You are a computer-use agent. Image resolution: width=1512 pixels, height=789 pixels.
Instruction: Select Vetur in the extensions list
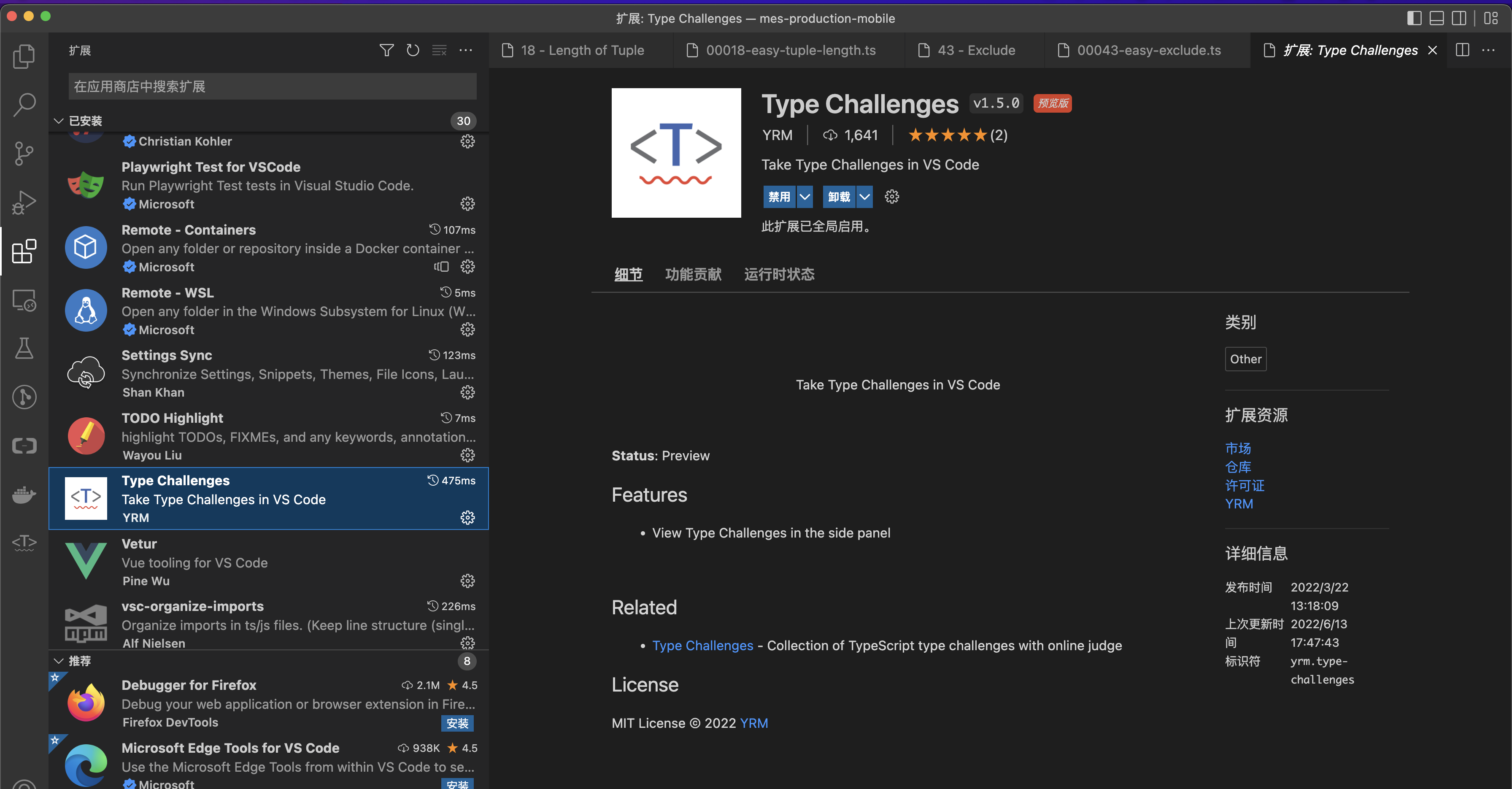[x=269, y=561]
